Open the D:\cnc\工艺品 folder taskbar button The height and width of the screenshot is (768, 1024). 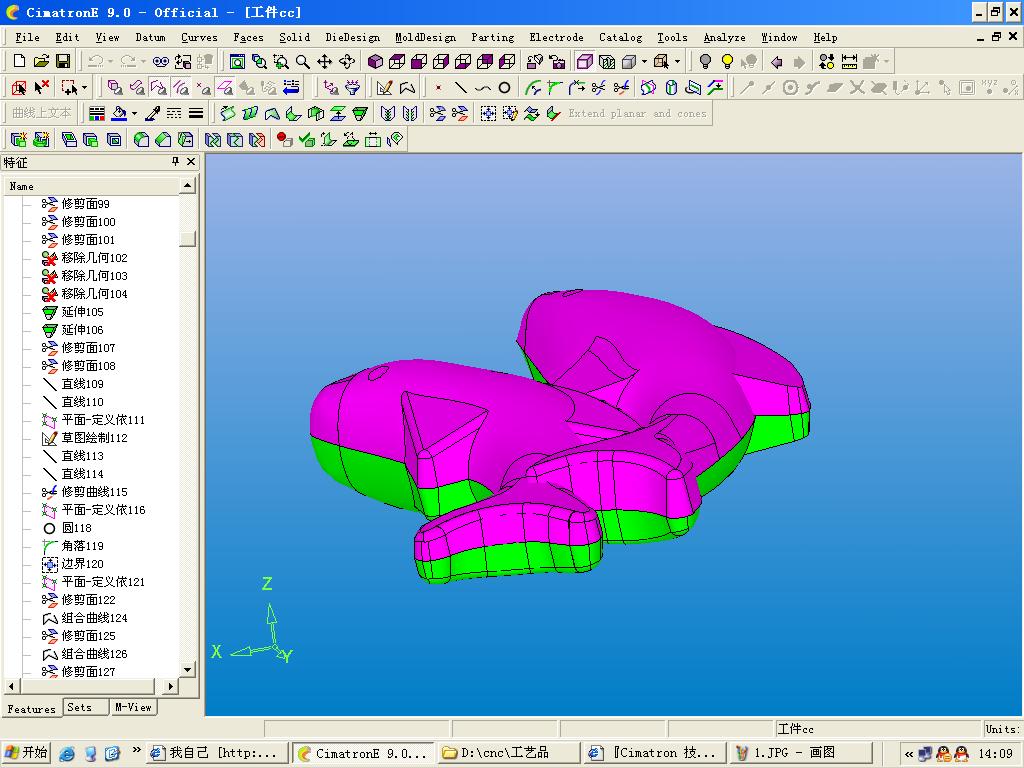[x=509, y=753]
